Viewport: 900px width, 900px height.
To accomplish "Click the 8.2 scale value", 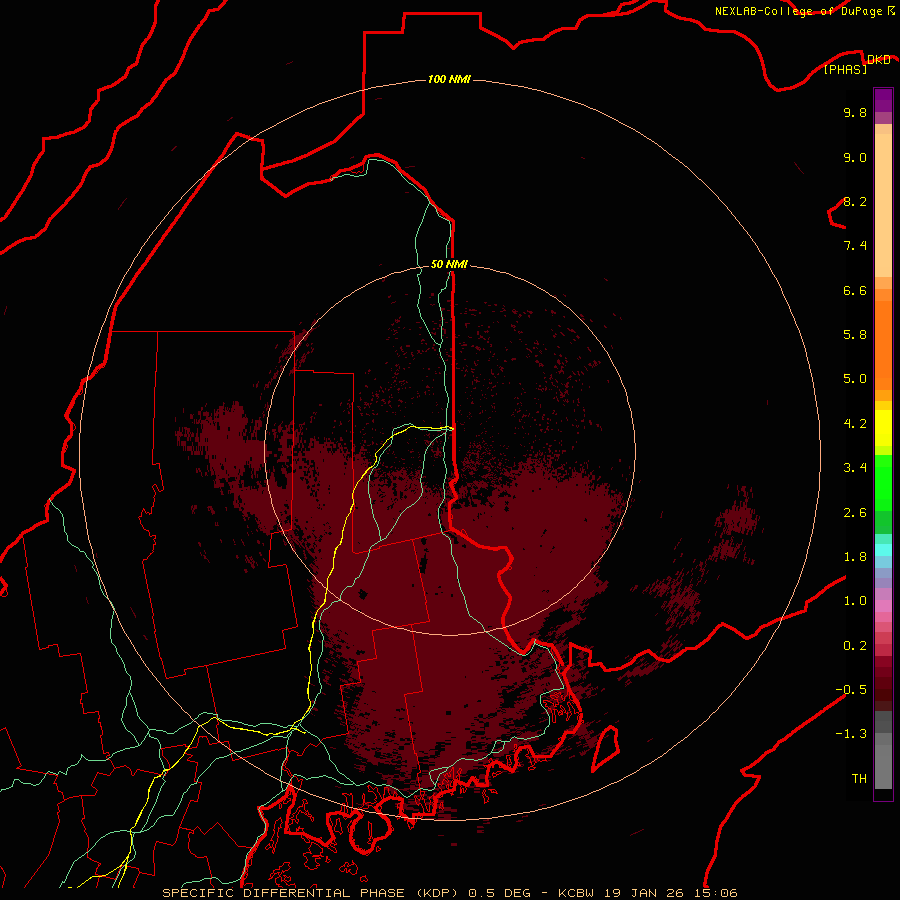I will tap(855, 201).
